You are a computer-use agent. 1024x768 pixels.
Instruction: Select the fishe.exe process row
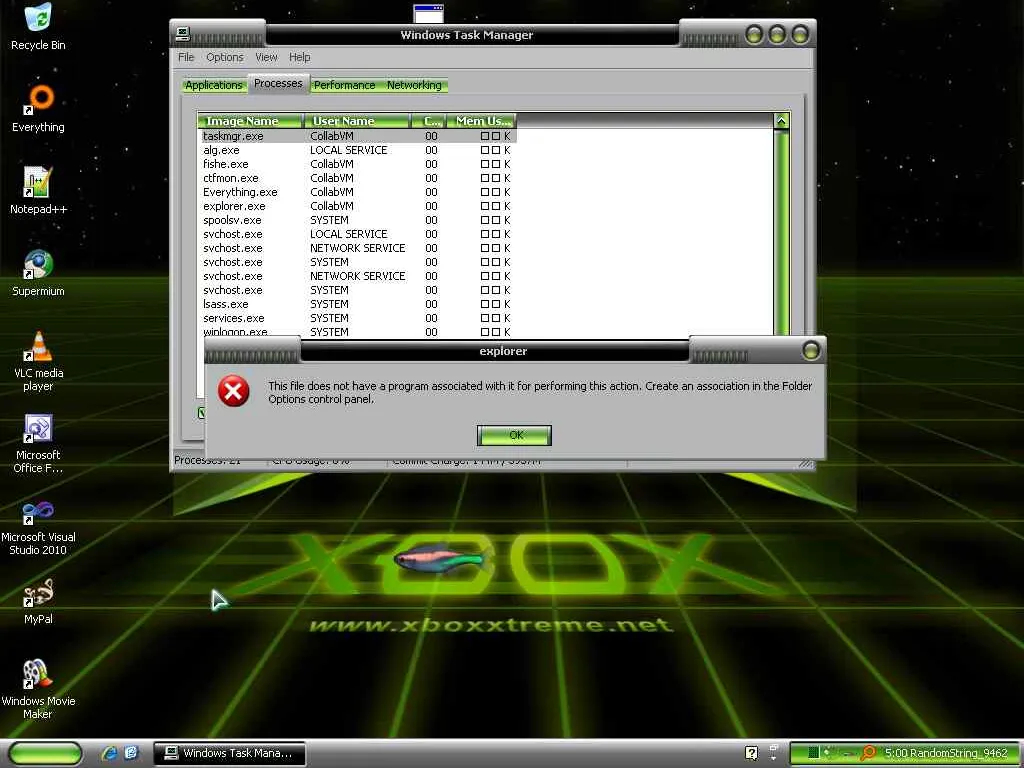click(358, 164)
